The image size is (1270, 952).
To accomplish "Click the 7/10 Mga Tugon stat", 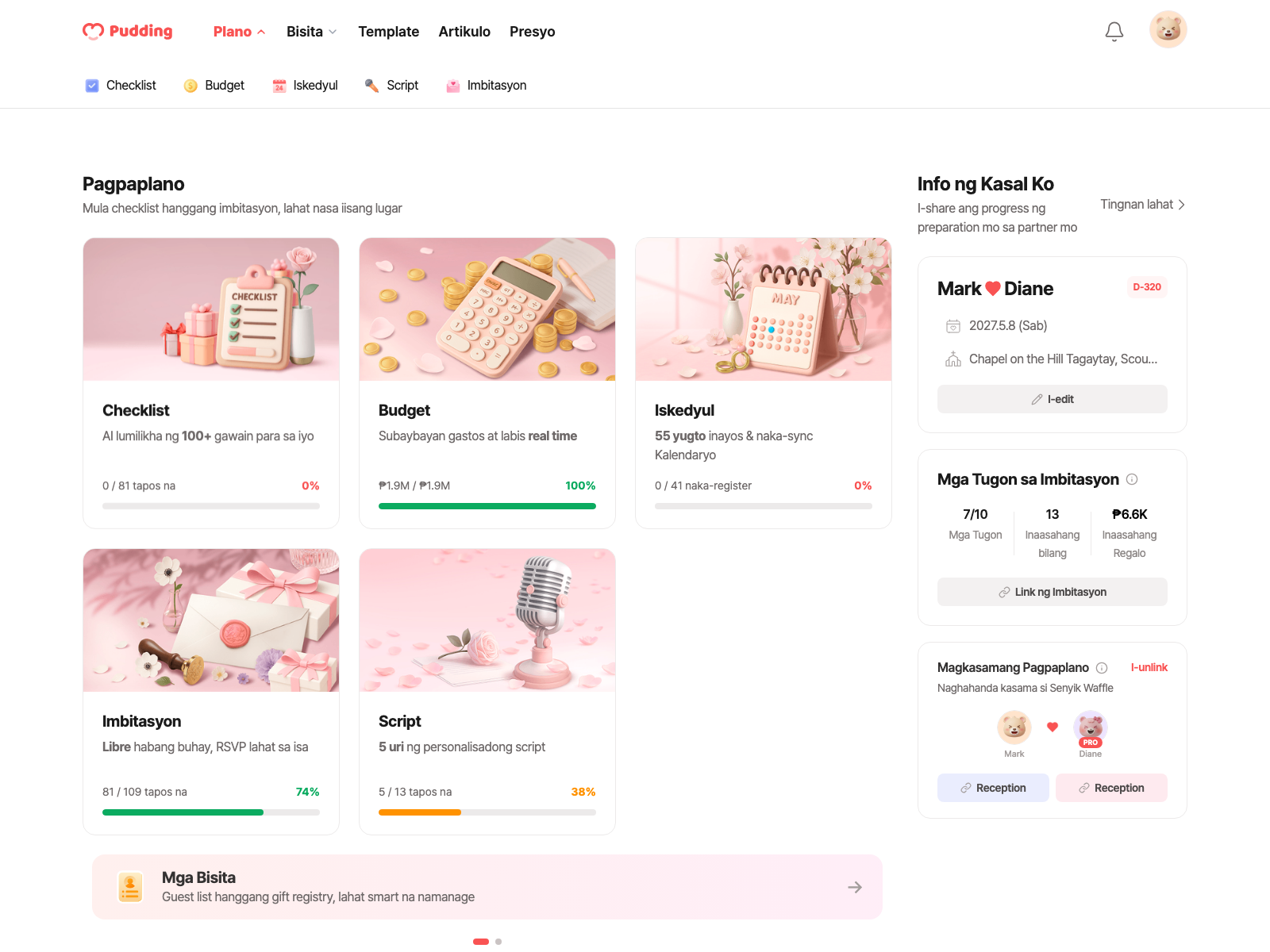I will (x=976, y=524).
